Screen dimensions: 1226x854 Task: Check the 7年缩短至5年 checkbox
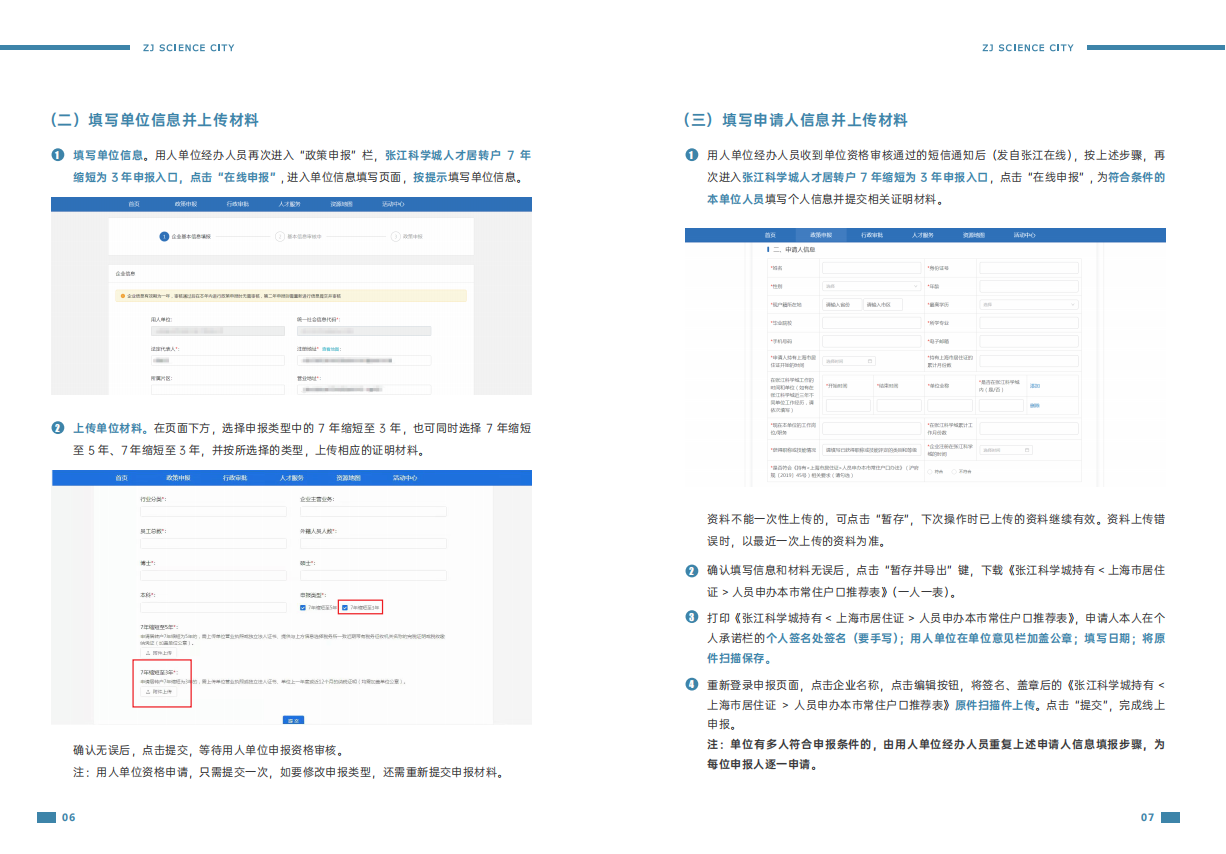click(x=303, y=607)
